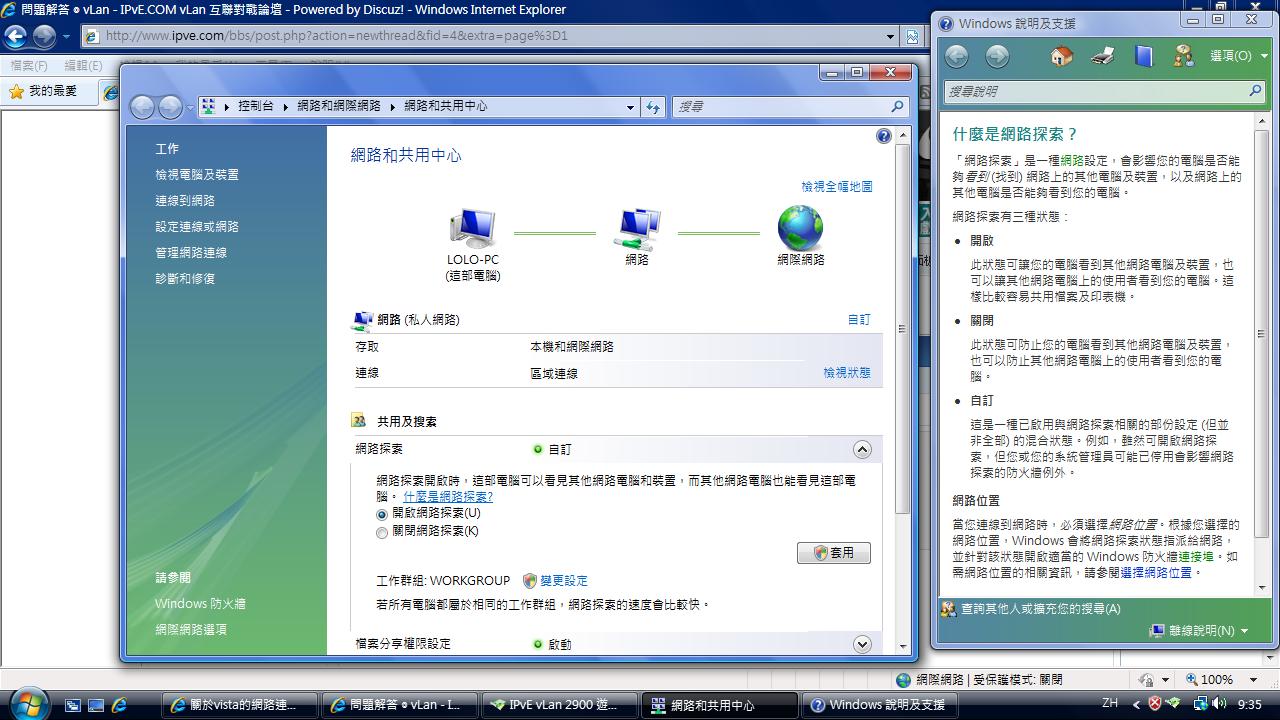1280x720 pixels.
Task: Open the 離線說明(N) dropdown
Action: [x=1199, y=631]
